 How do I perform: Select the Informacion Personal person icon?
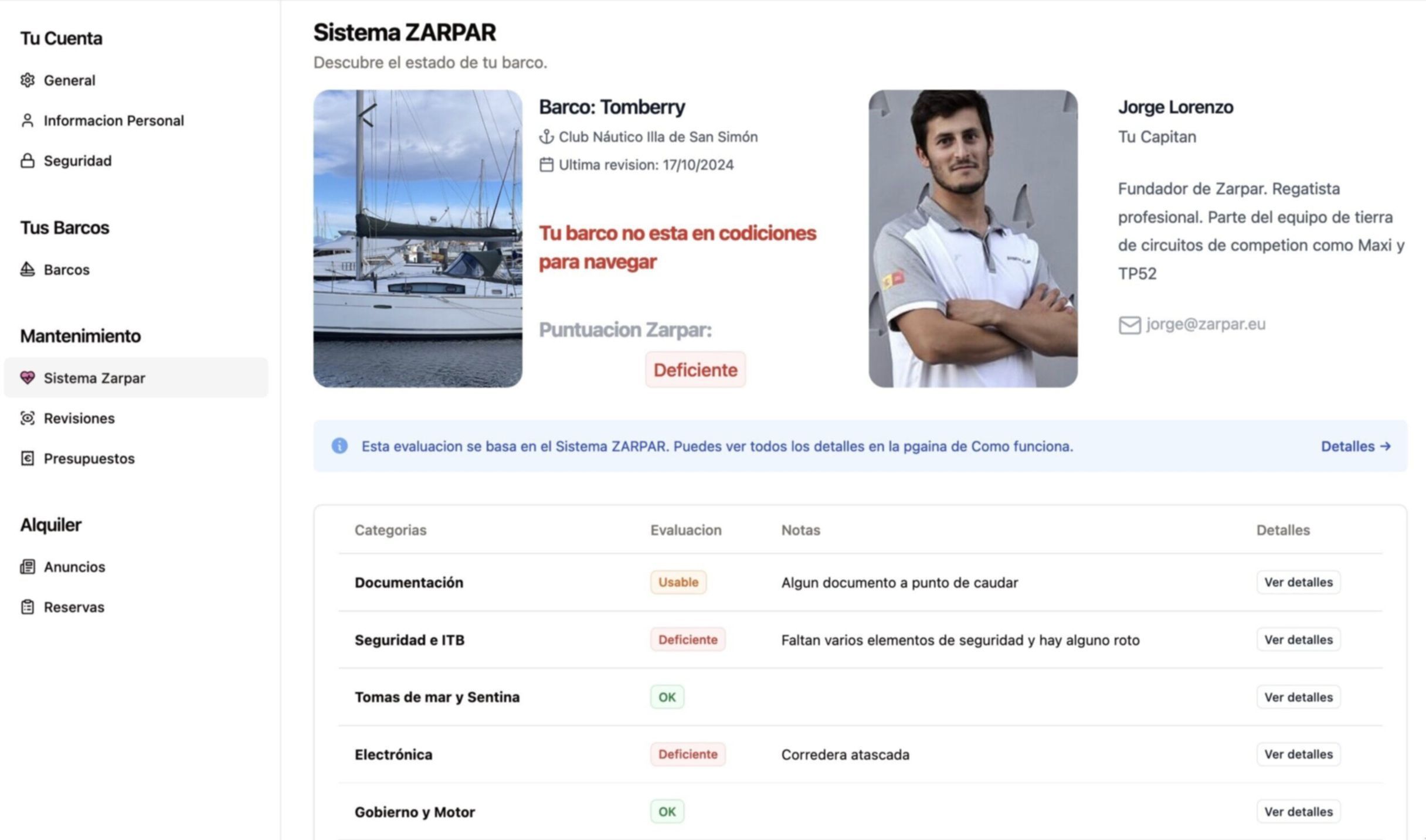27,120
